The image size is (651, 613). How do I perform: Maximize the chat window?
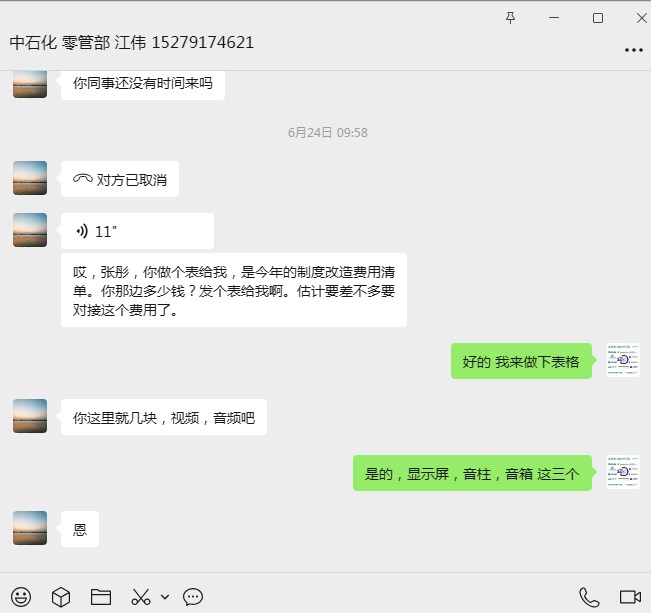[598, 18]
